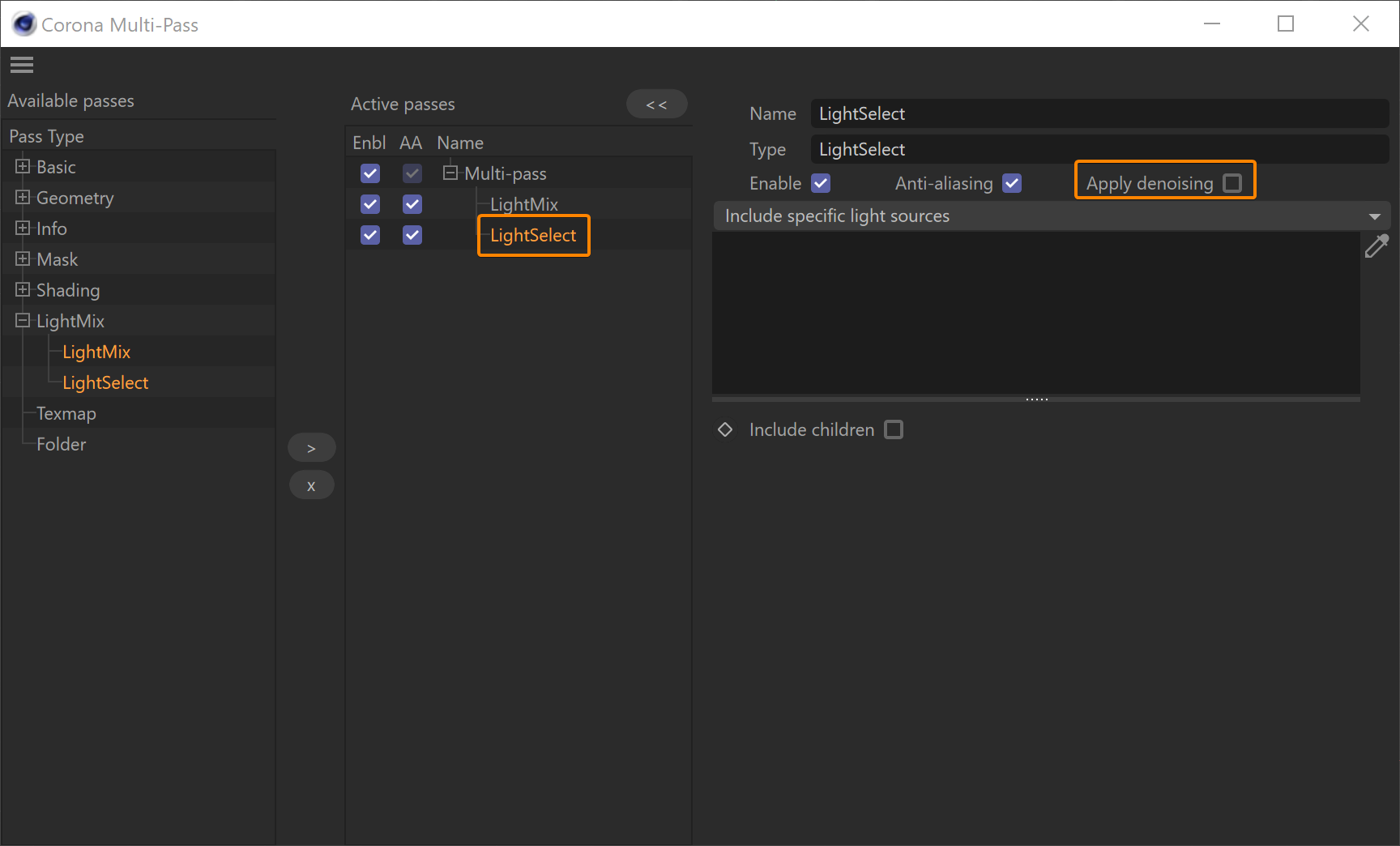Click the light list resize handle dots
This screenshot has height=846, width=1400.
coord(1036,399)
